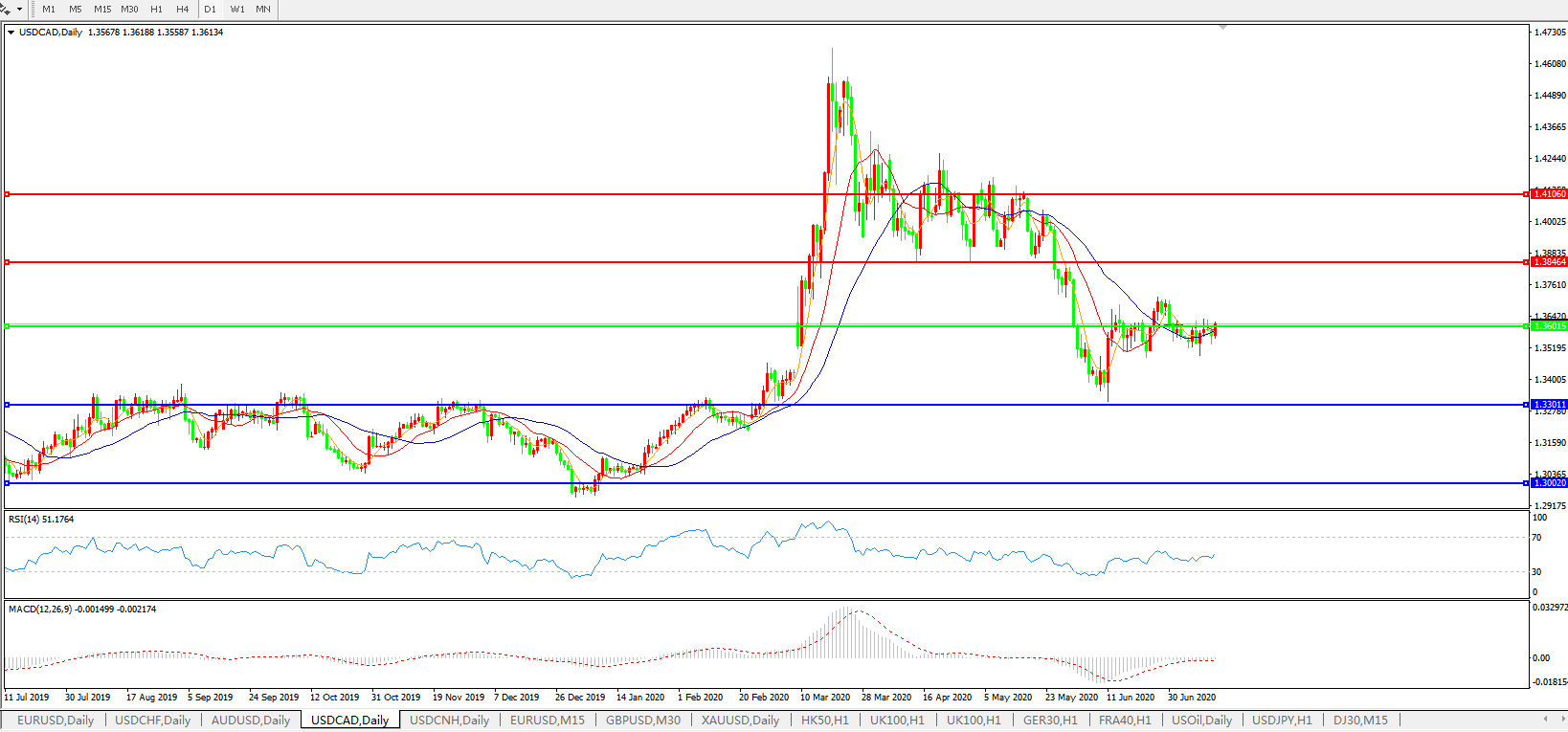Click the RSI(14) indicator label
This screenshot has height=732, width=1568.
(41, 520)
